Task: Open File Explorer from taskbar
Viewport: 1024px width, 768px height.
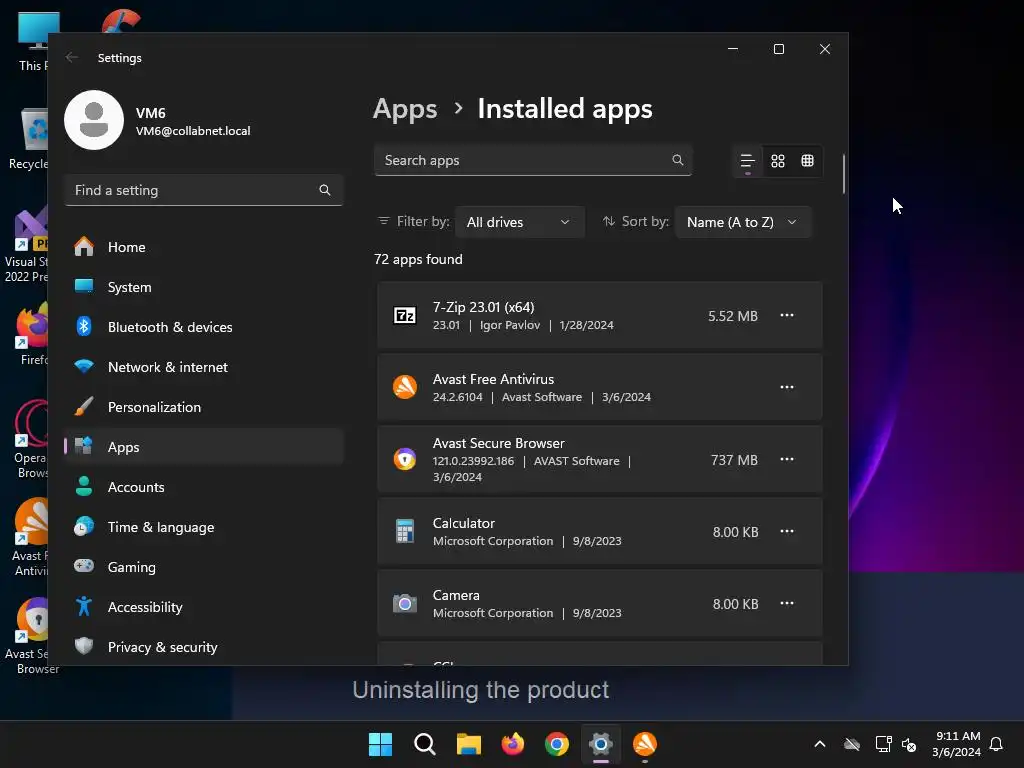Action: click(469, 744)
